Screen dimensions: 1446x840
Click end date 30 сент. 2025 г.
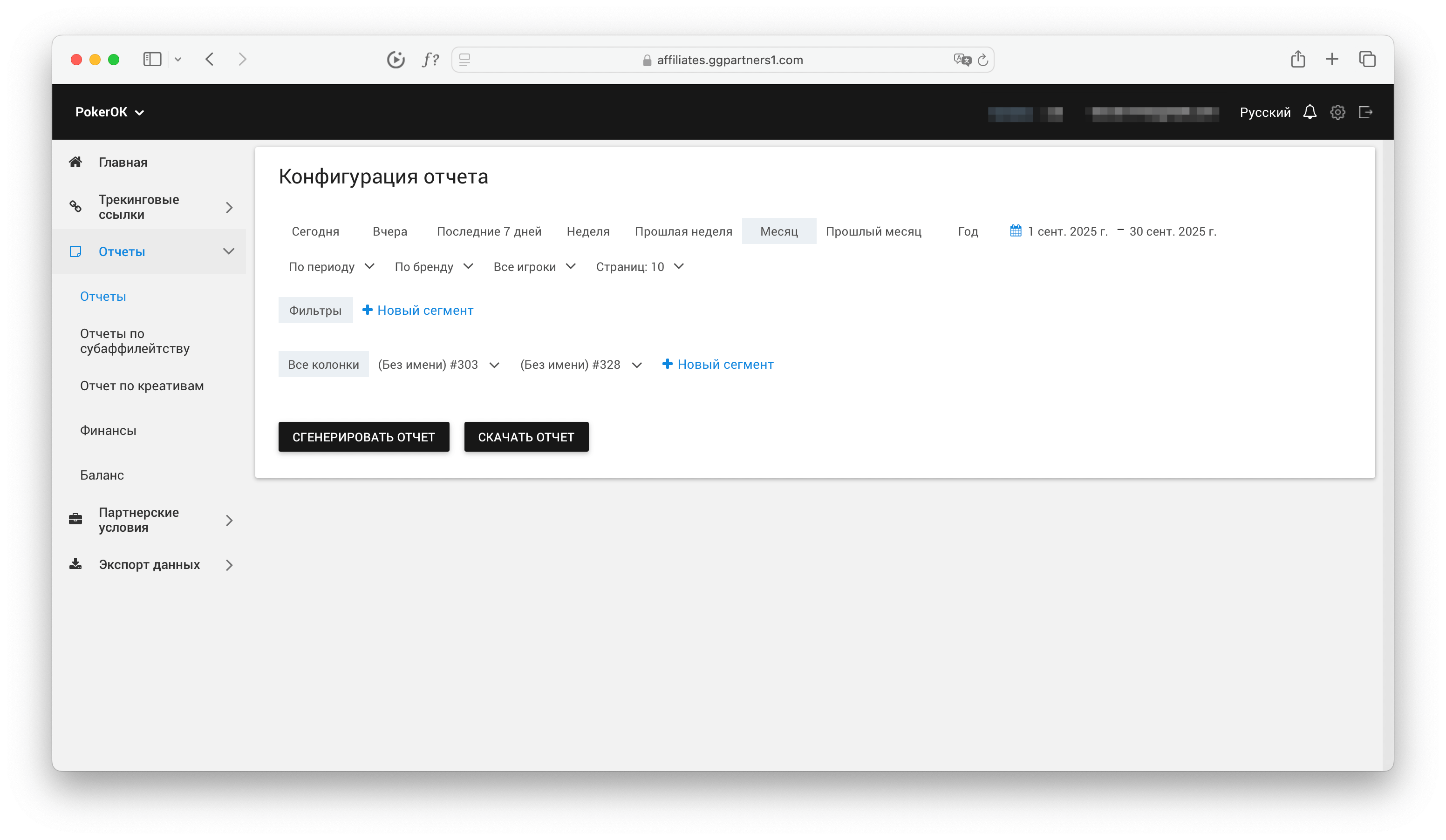[x=1172, y=231]
